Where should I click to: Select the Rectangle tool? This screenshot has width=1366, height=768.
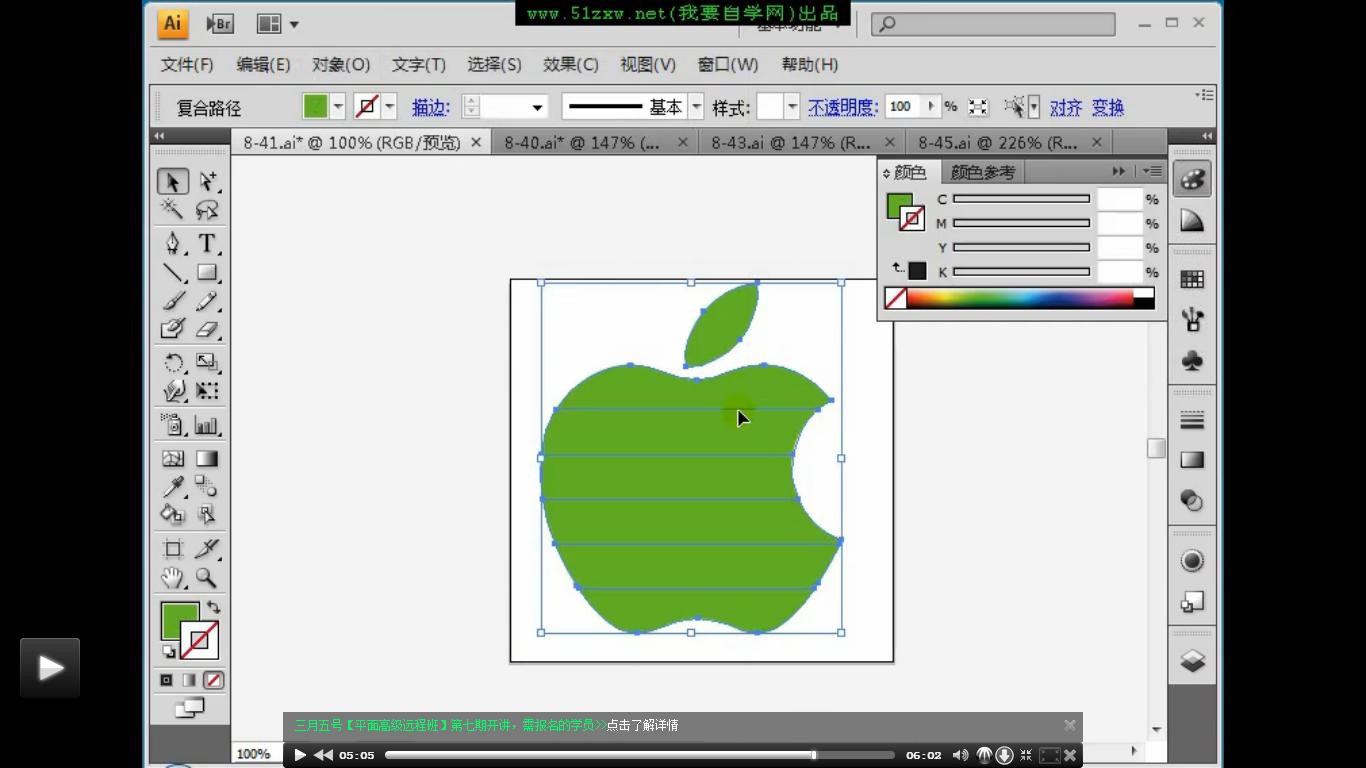(207, 272)
